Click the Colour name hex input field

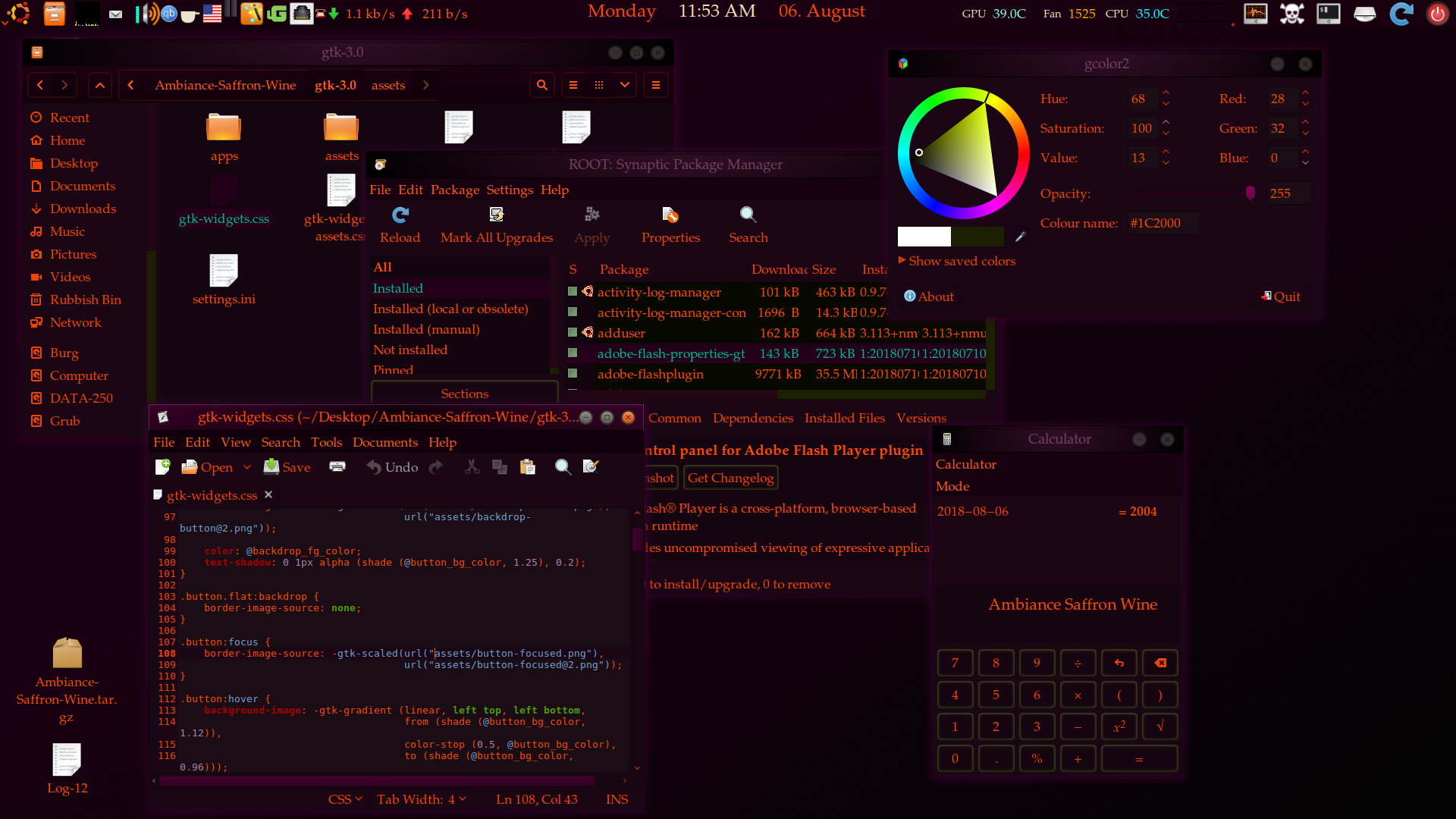1163,223
